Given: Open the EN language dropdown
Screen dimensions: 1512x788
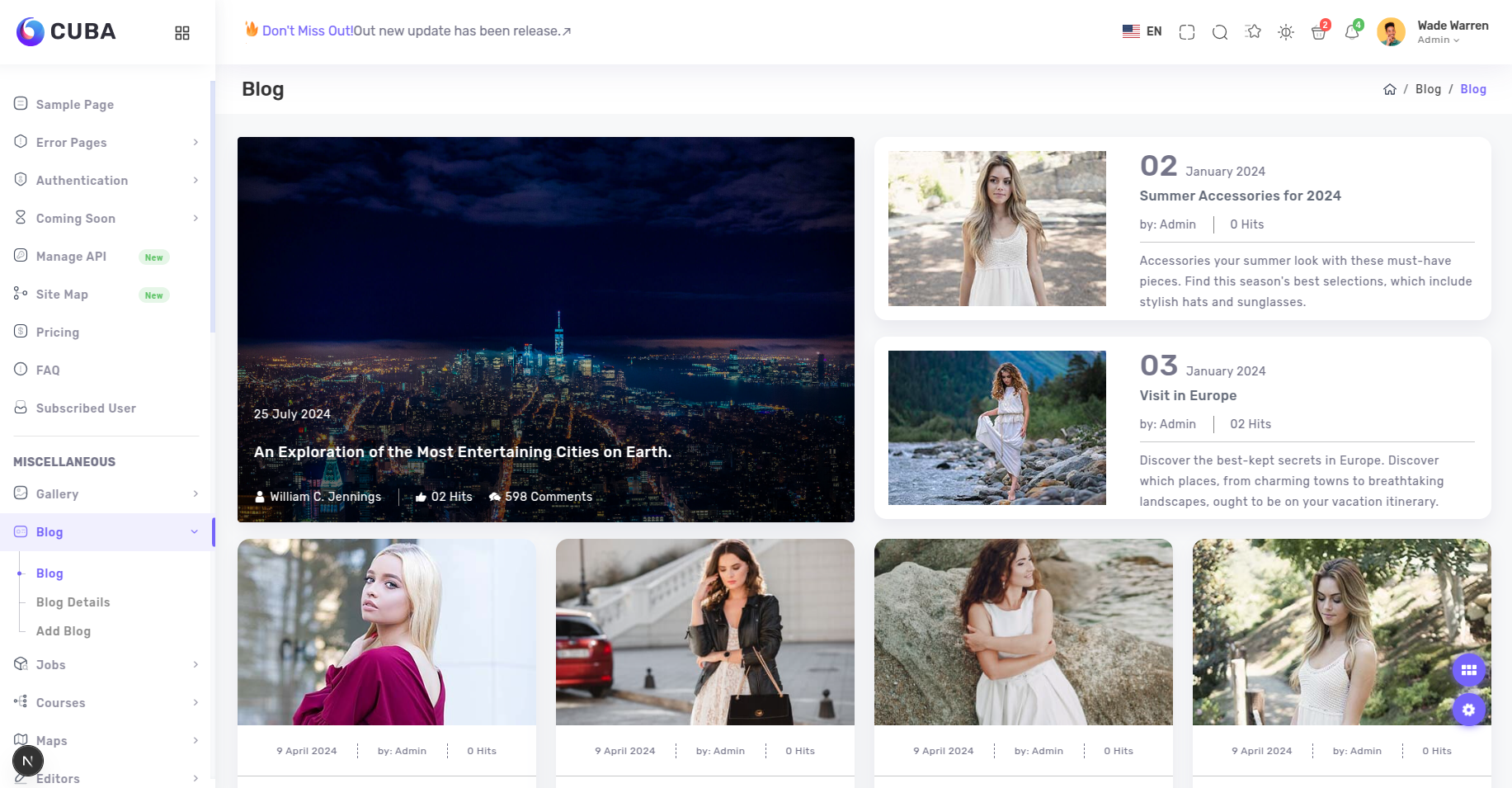Looking at the screenshot, I should 1142,31.
